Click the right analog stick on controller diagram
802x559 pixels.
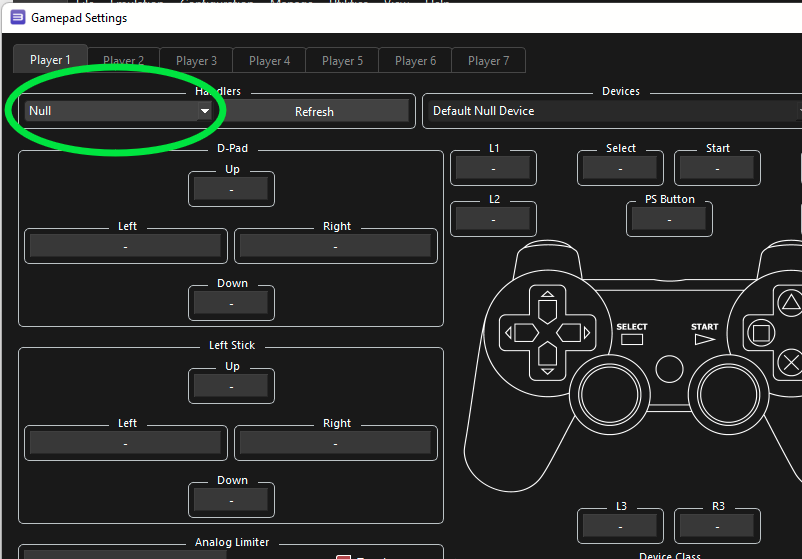pos(729,395)
